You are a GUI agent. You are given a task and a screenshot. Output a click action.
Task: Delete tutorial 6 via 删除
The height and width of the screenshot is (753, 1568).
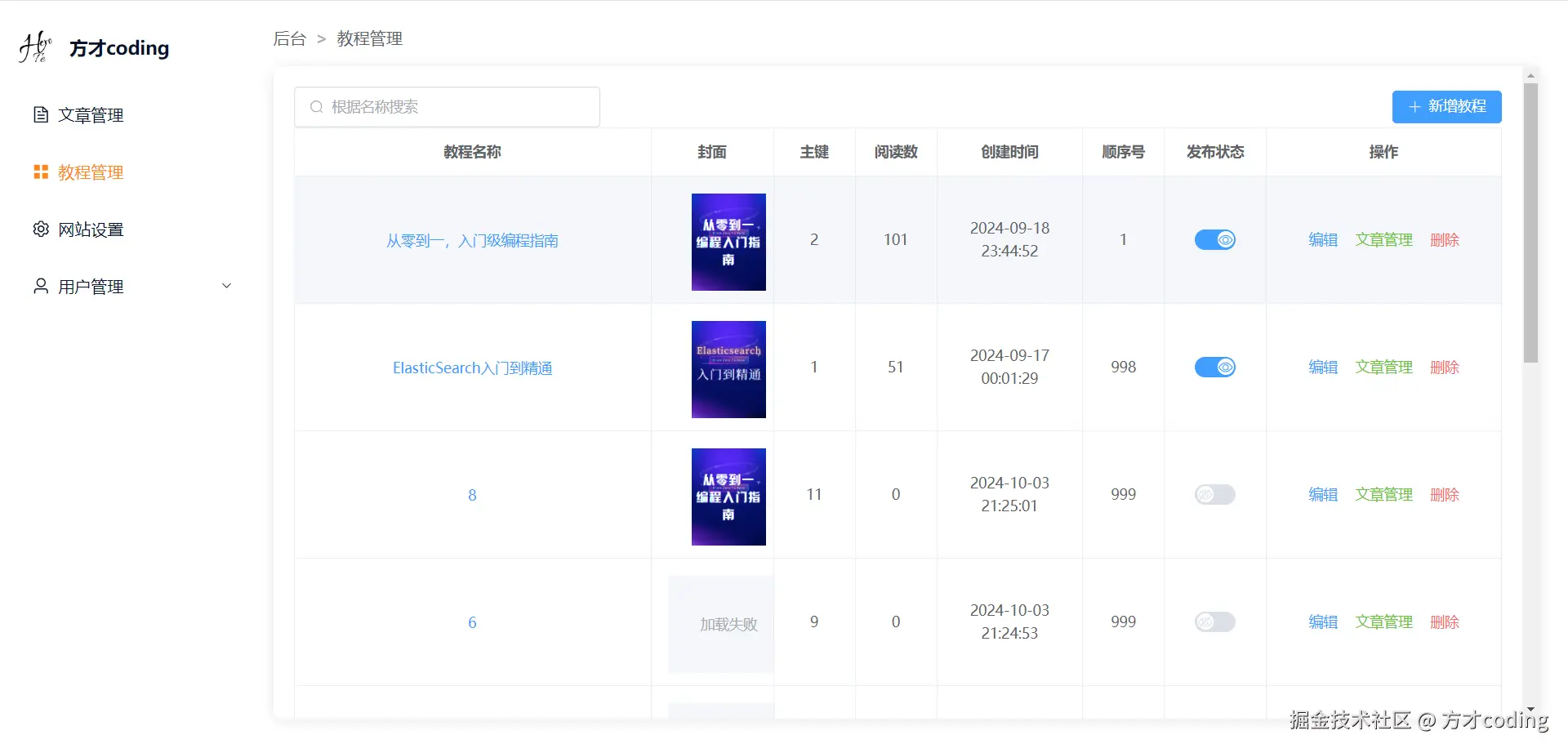point(1445,622)
